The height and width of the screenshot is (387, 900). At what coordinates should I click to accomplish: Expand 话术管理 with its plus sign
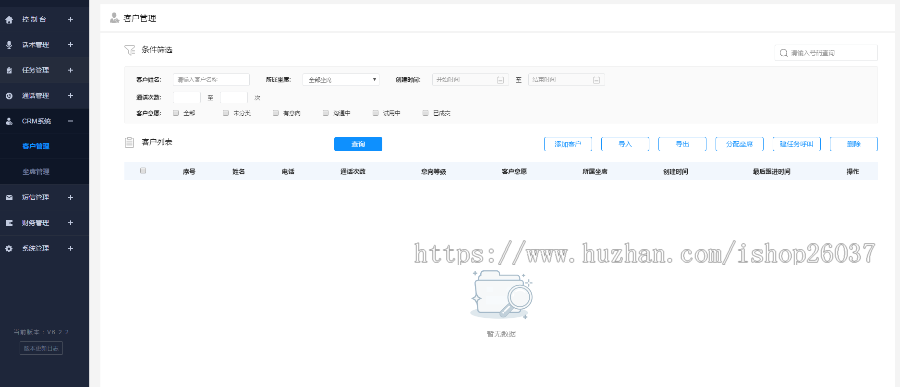click(70, 45)
